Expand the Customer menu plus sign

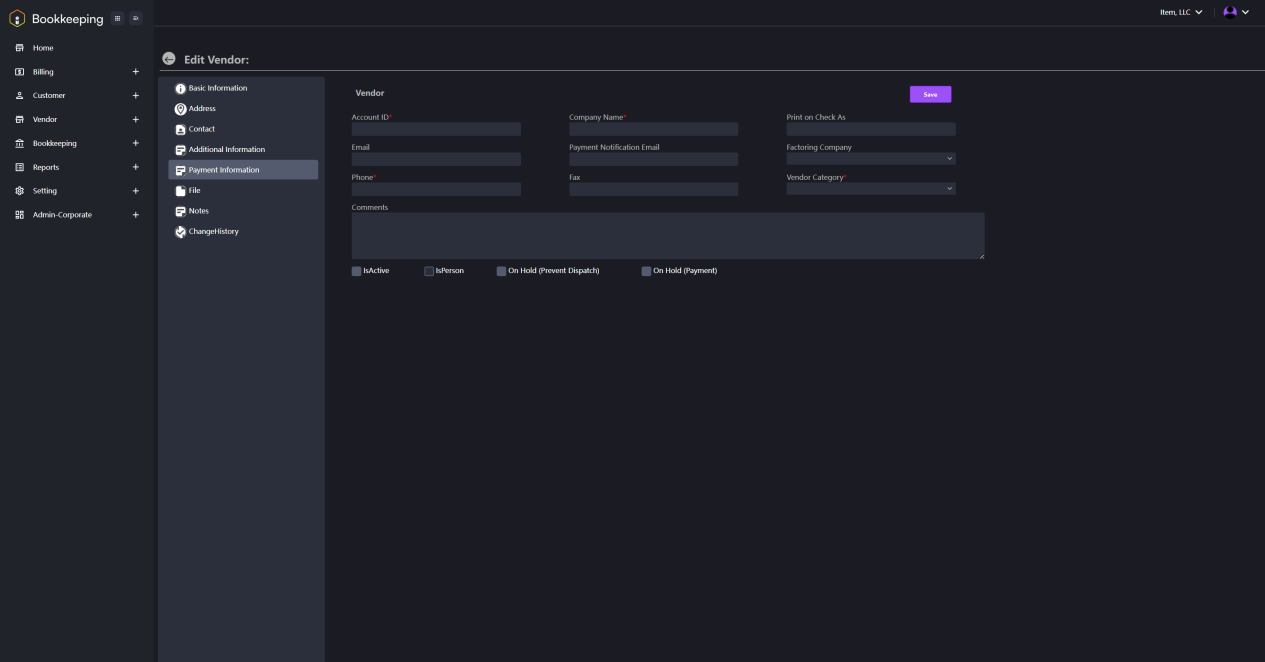(x=136, y=96)
